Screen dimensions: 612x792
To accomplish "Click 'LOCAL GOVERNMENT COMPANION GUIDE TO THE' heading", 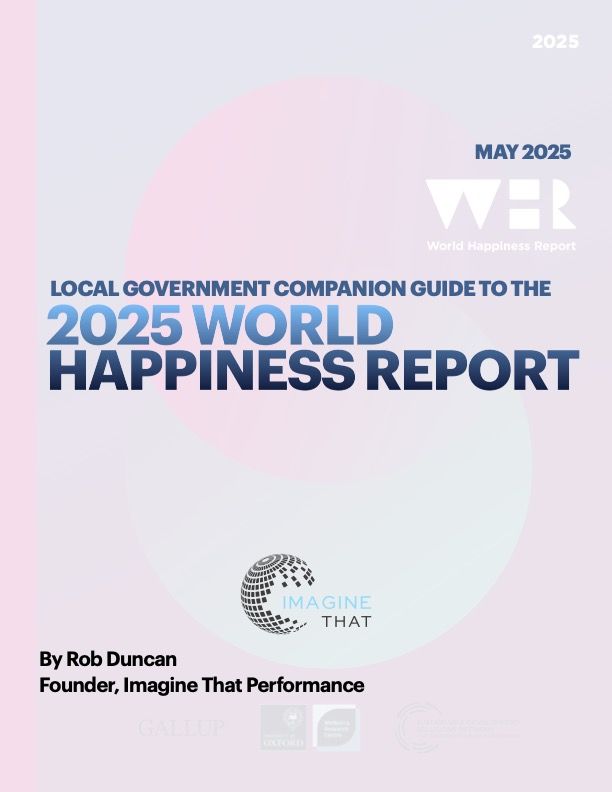I will pos(300,288).
